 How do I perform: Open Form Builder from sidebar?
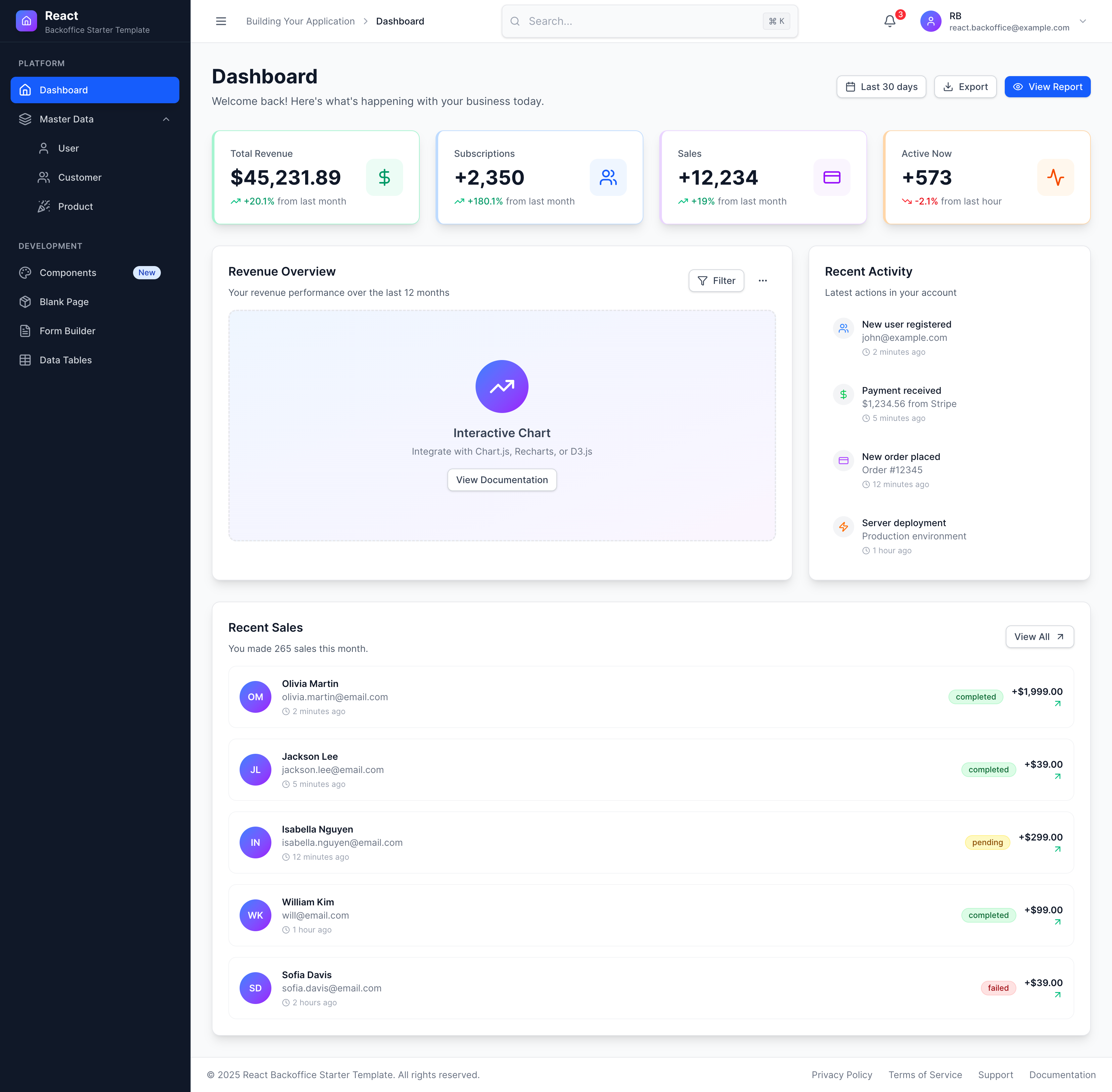coord(95,331)
